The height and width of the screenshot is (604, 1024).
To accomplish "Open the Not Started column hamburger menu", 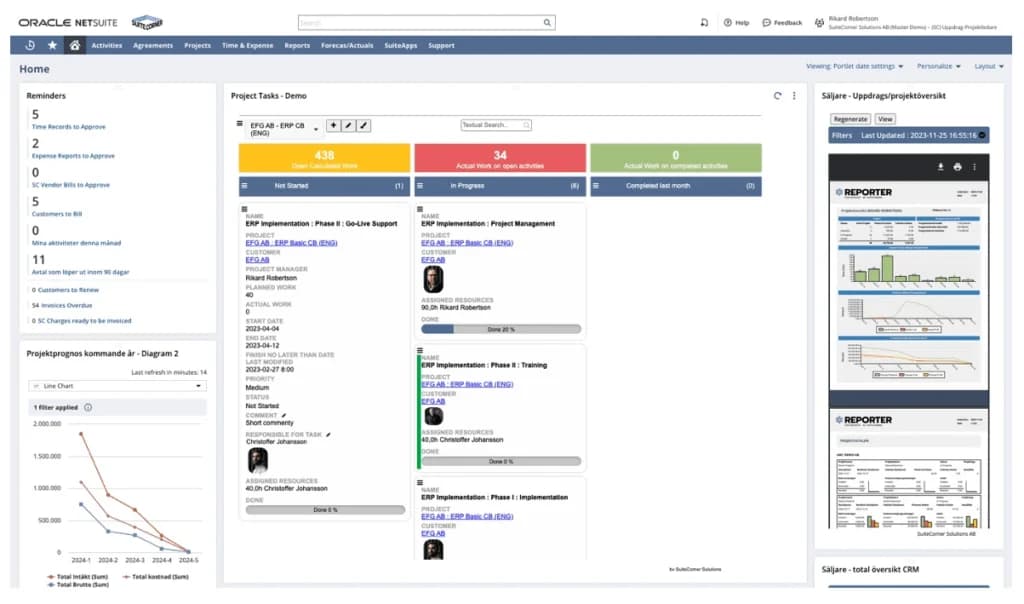I will (244, 186).
